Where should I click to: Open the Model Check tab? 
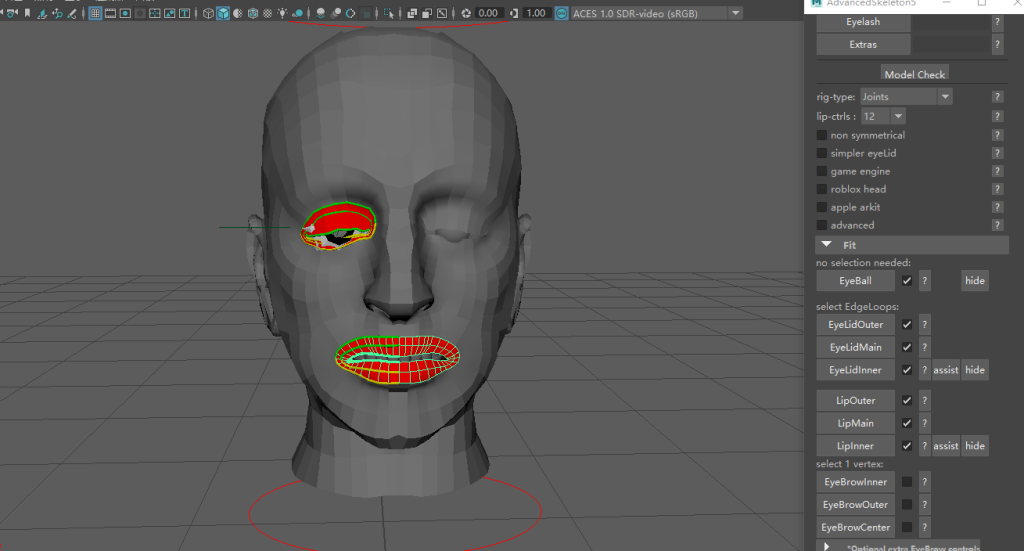point(914,74)
